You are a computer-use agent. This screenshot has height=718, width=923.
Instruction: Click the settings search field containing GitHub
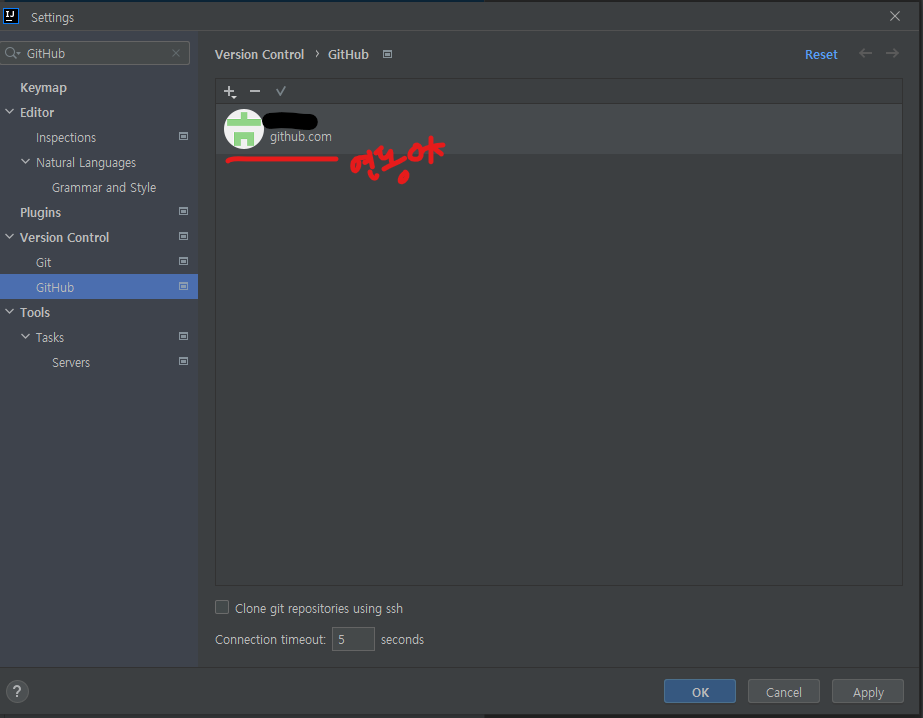(95, 53)
